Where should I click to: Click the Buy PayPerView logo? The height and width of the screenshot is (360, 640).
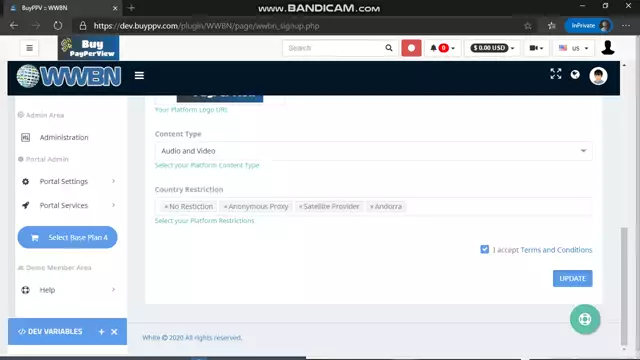(89, 48)
